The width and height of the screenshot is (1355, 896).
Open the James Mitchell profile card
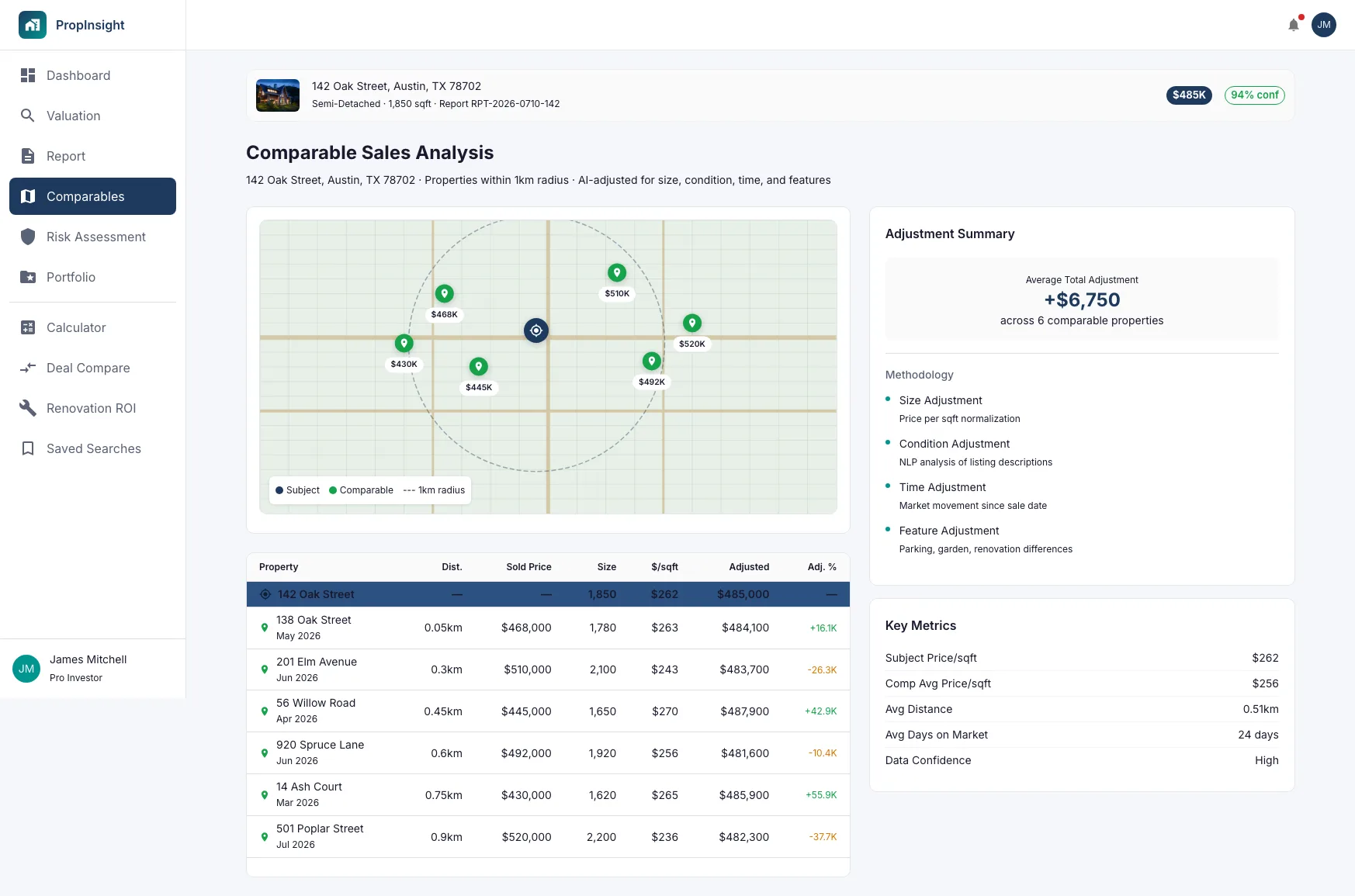pos(92,668)
